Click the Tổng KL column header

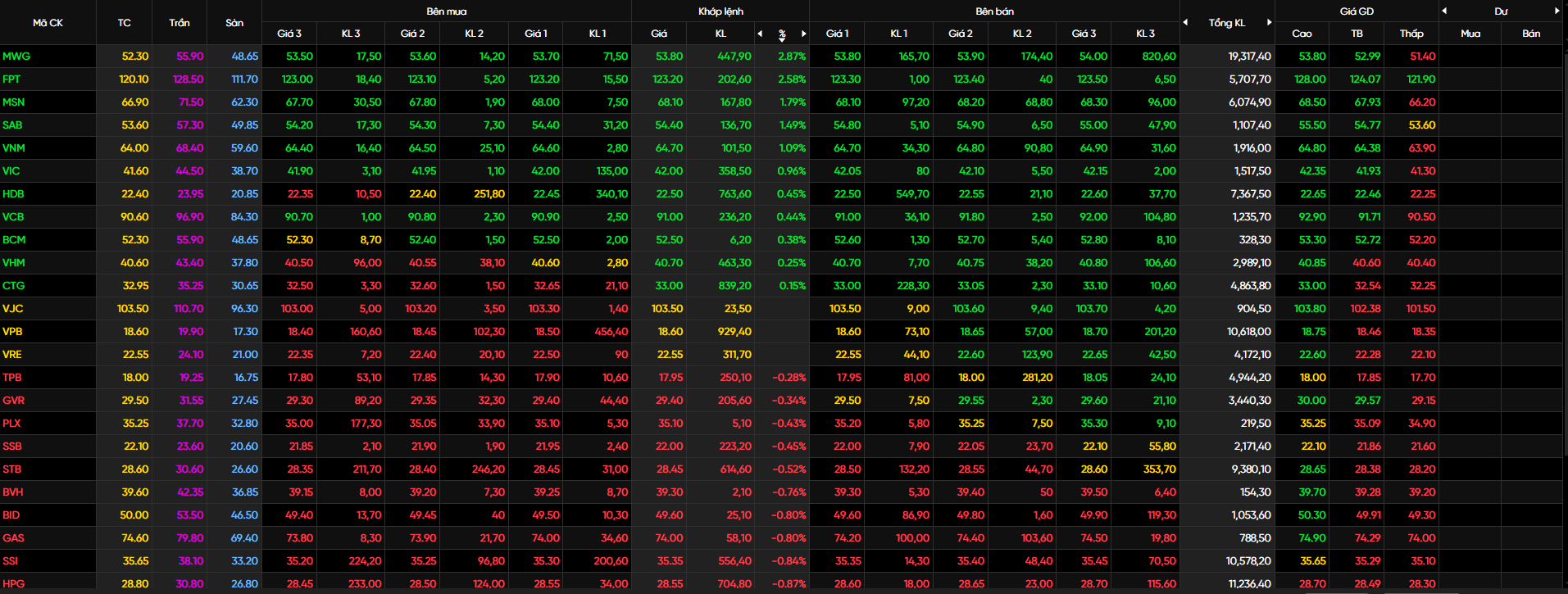tap(1227, 23)
